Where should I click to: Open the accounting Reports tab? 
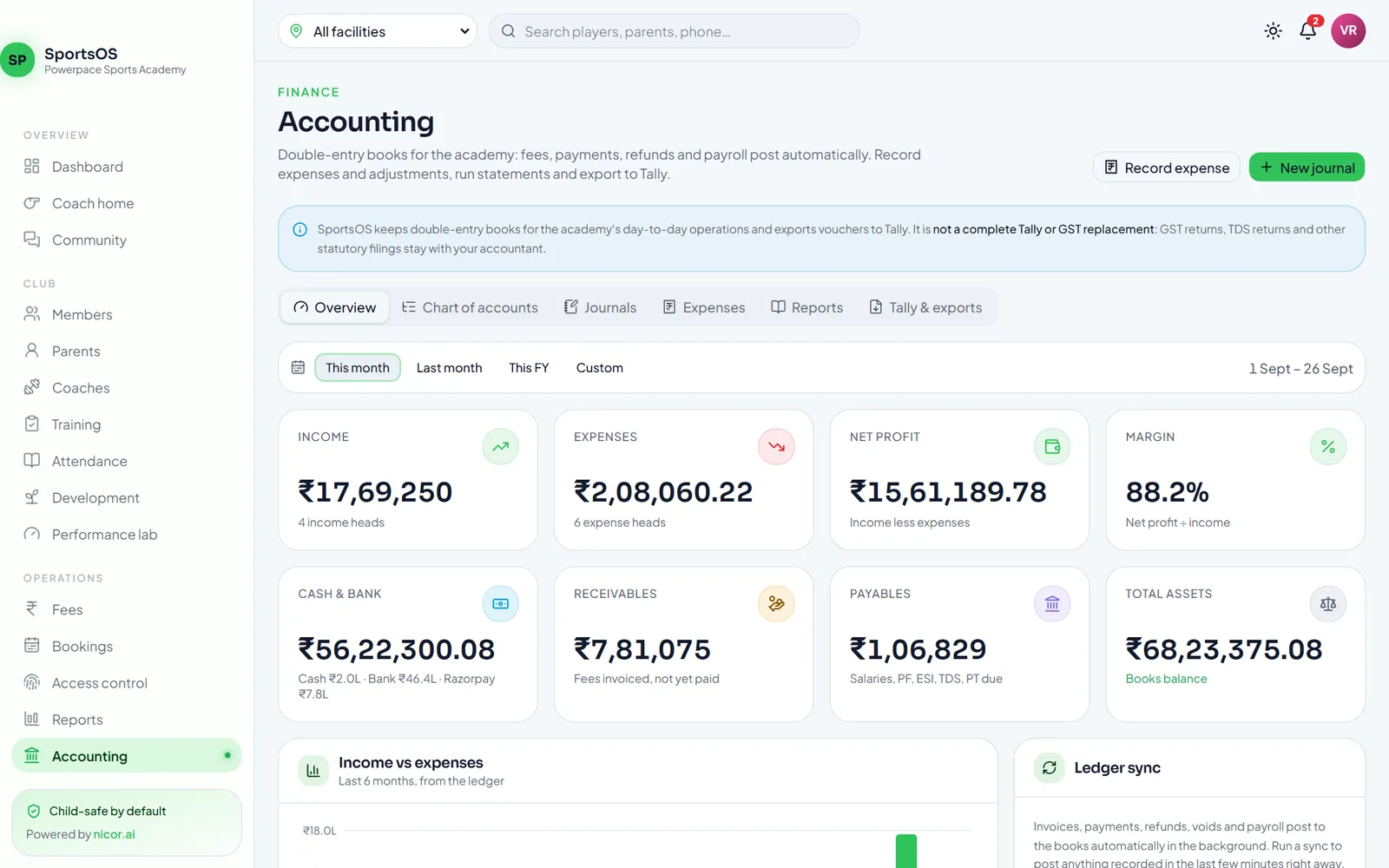pos(807,308)
